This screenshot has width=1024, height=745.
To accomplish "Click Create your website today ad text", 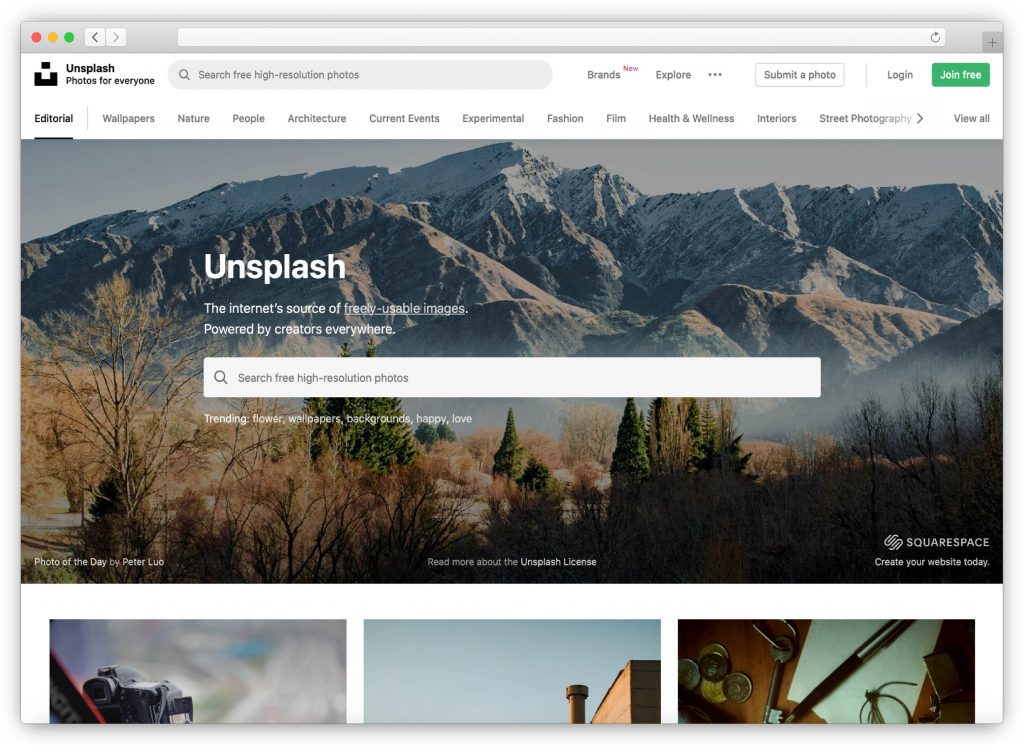I will pyautogui.click(x=932, y=562).
